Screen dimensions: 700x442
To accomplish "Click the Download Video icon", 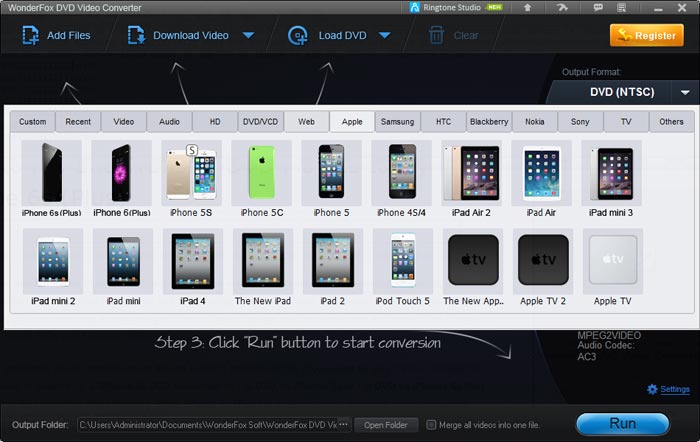I will pos(136,35).
